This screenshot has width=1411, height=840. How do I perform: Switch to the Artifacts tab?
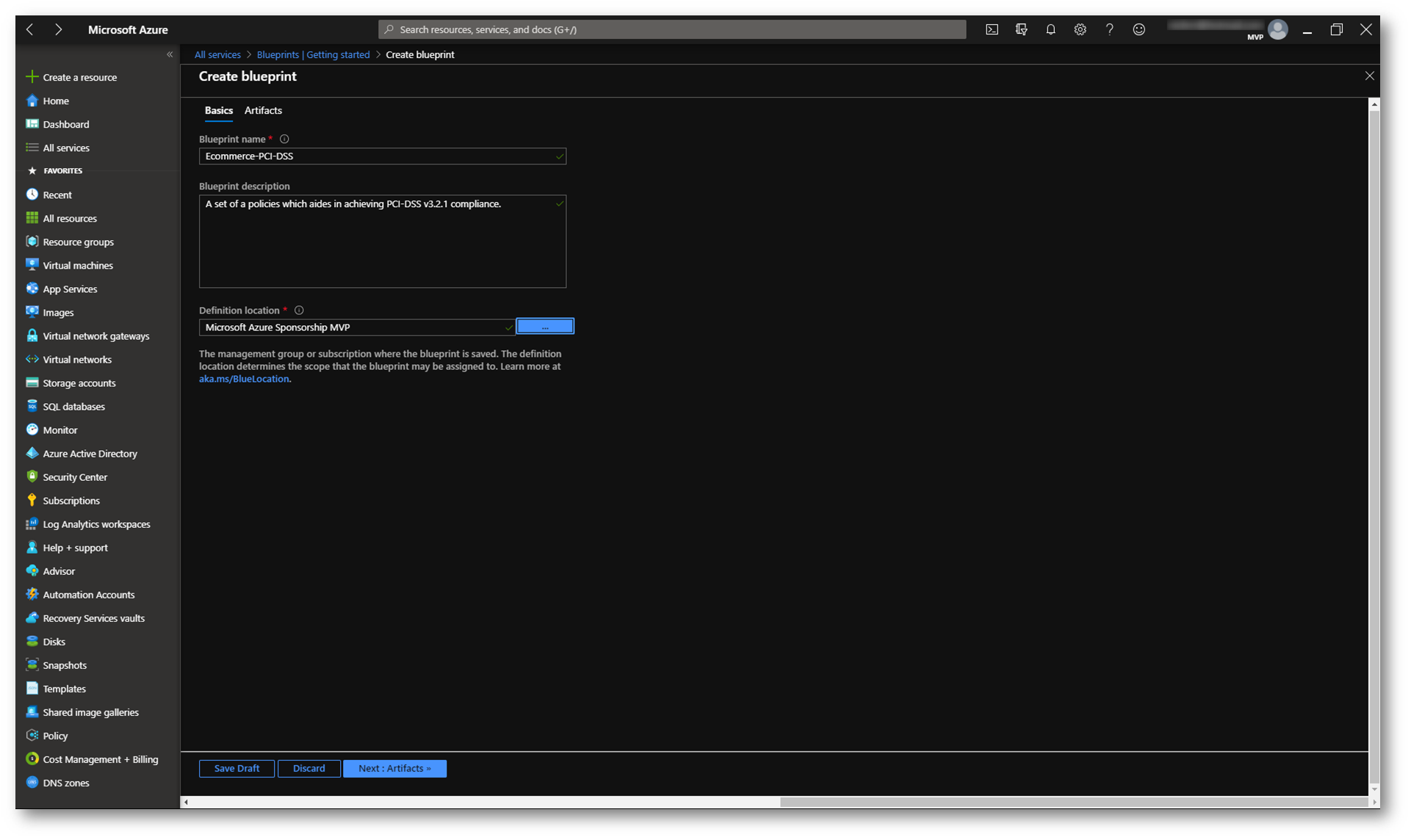263,110
